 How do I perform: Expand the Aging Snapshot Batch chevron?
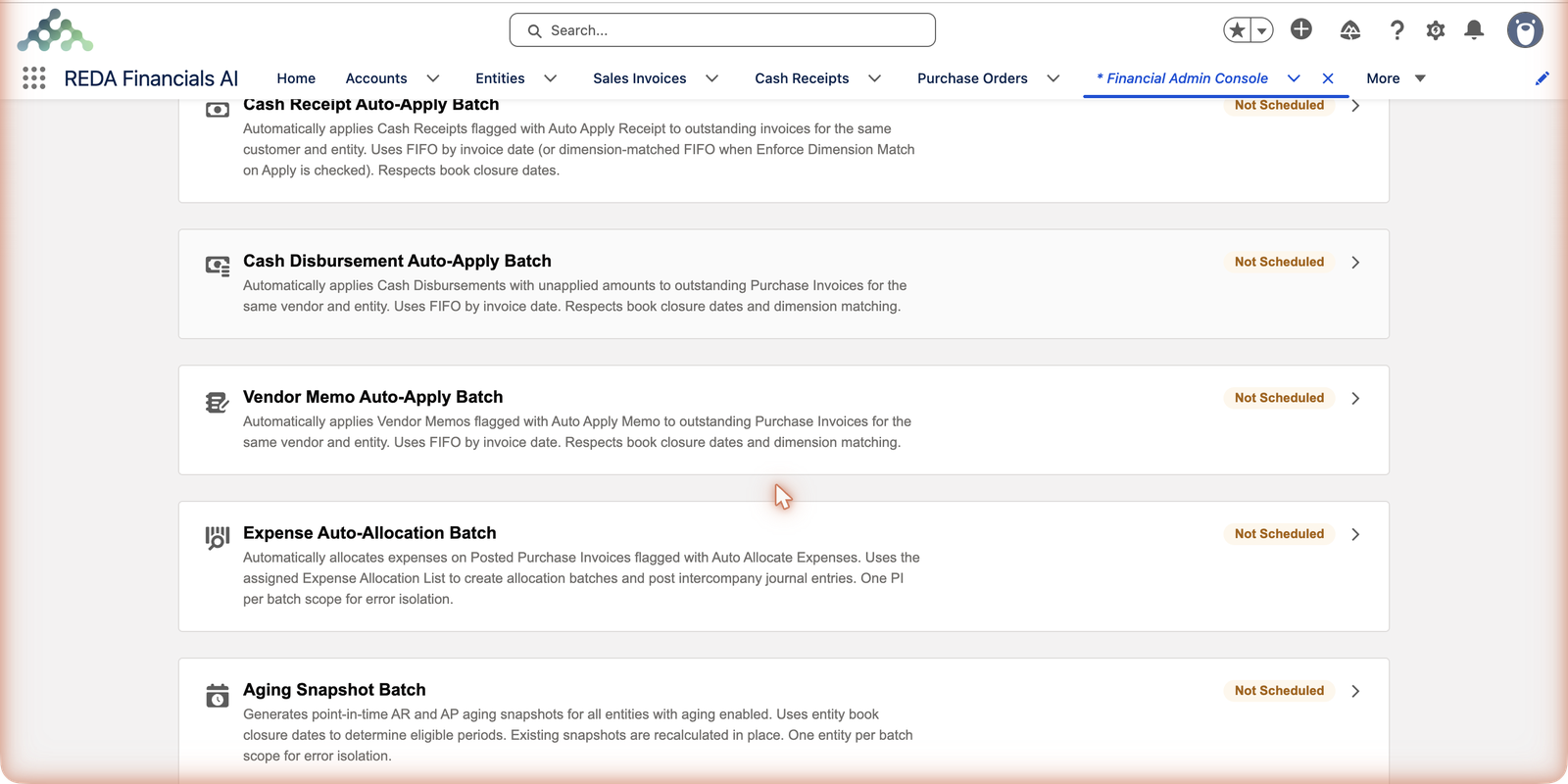click(x=1355, y=692)
